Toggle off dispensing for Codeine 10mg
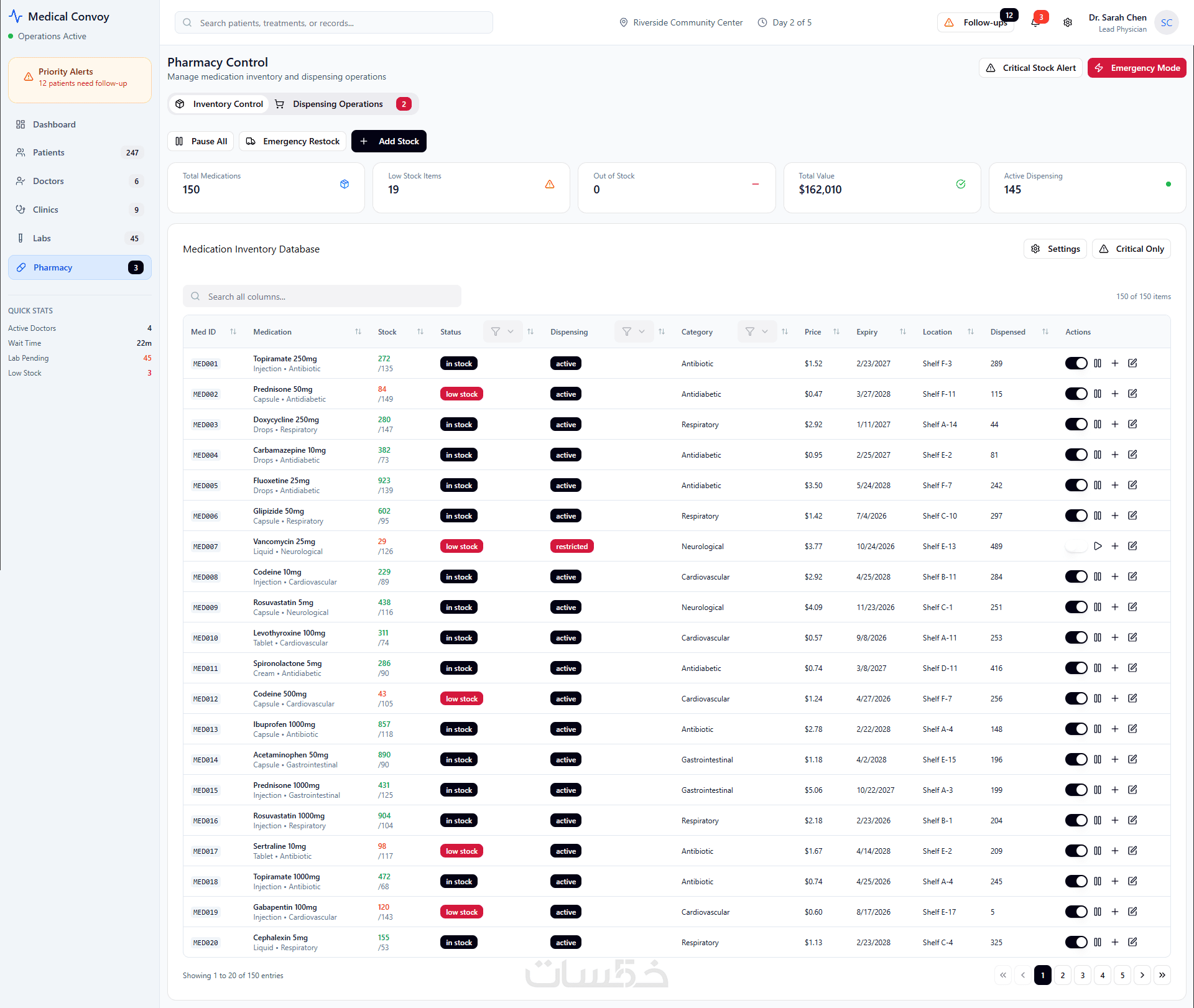1194x1008 pixels. (x=1076, y=577)
